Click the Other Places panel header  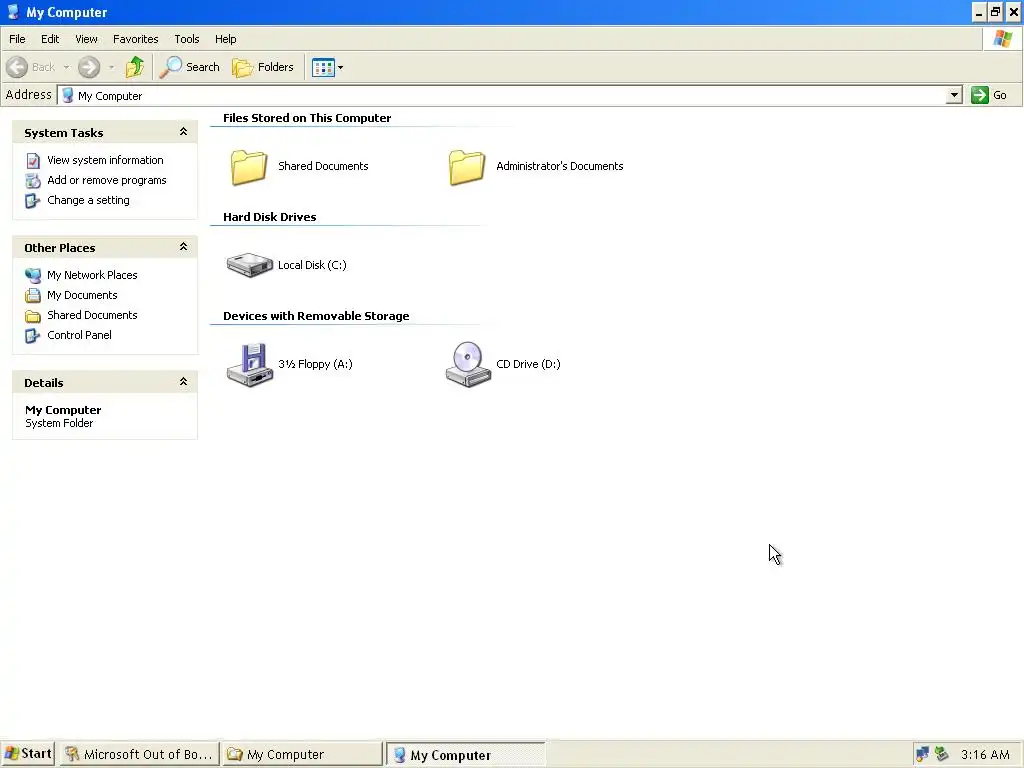pyautogui.click(x=104, y=248)
